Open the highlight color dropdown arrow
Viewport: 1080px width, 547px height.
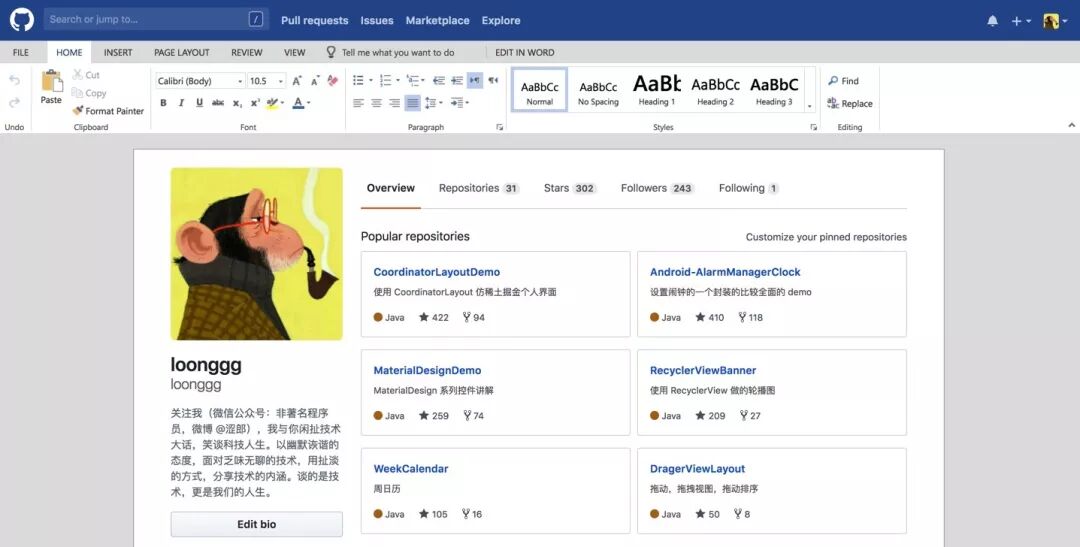(x=282, y=103)
